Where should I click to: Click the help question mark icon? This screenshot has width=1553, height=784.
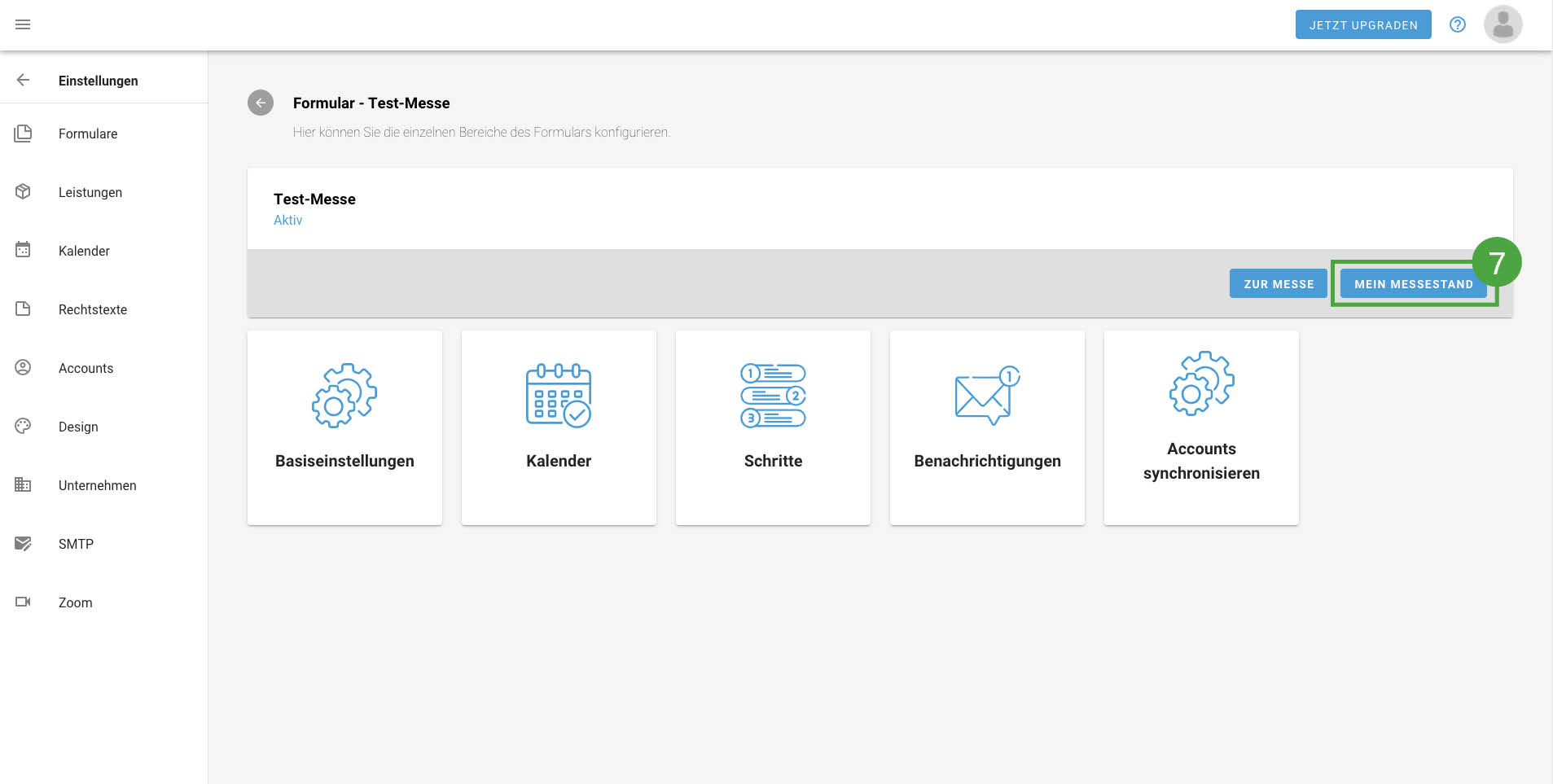[x=1457, y=24]
